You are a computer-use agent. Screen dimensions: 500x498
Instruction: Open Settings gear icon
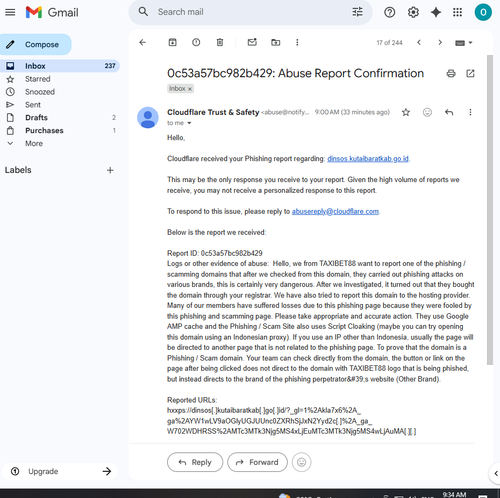(x=413, y=12)
